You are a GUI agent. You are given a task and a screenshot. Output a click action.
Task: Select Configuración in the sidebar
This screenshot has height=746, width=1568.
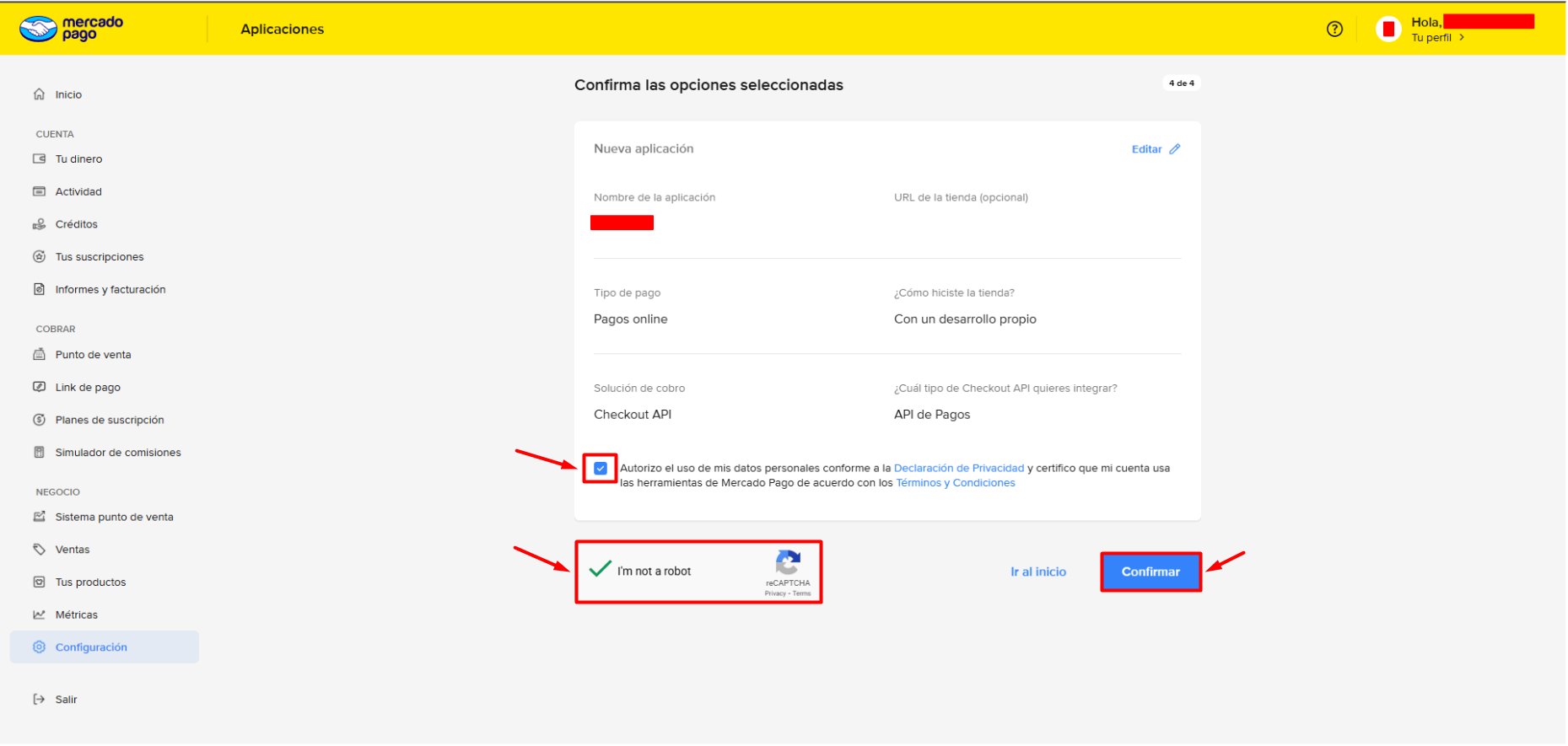pyautogui.click(x=105, y=647)
